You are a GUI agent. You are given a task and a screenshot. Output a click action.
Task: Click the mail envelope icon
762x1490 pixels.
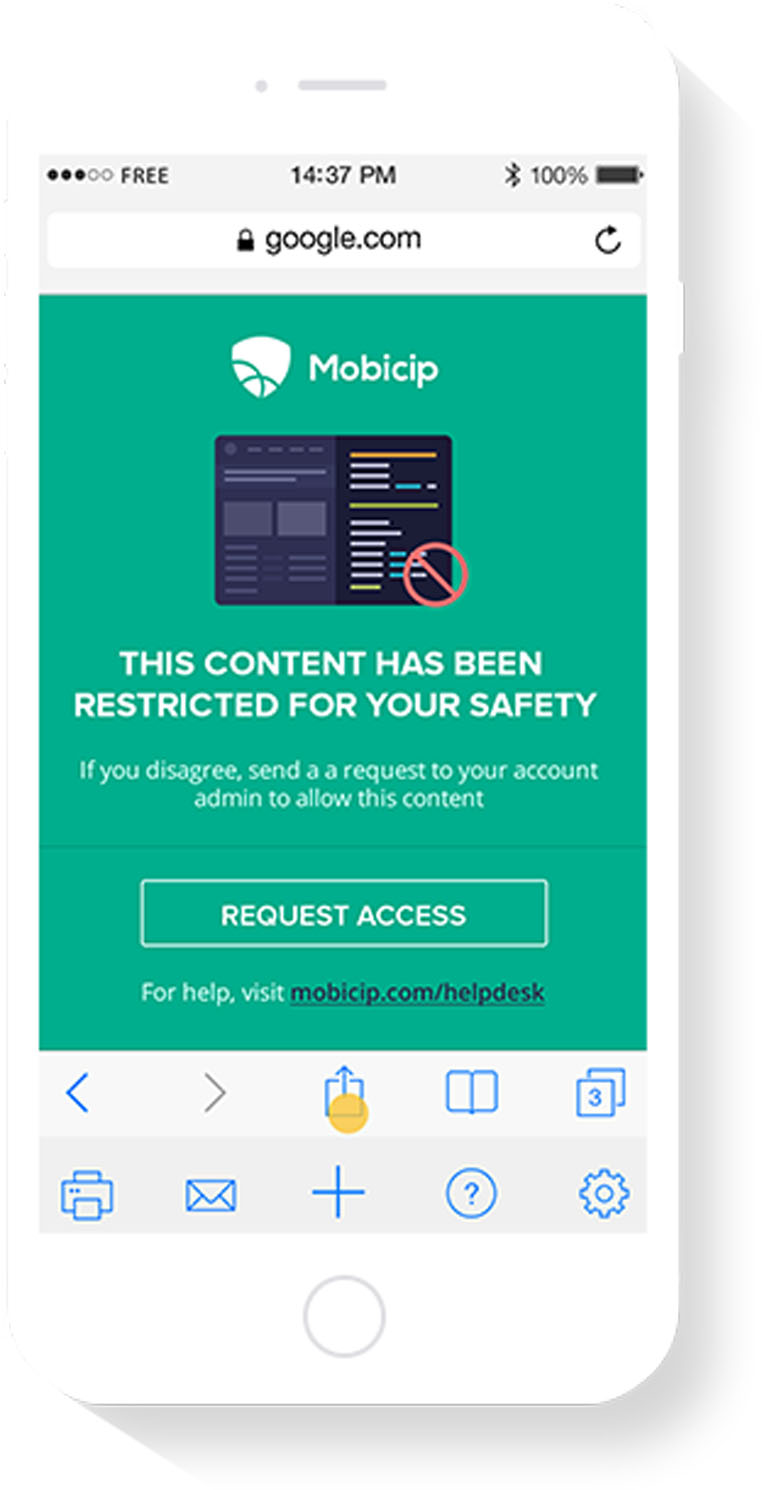(211, 1195)
